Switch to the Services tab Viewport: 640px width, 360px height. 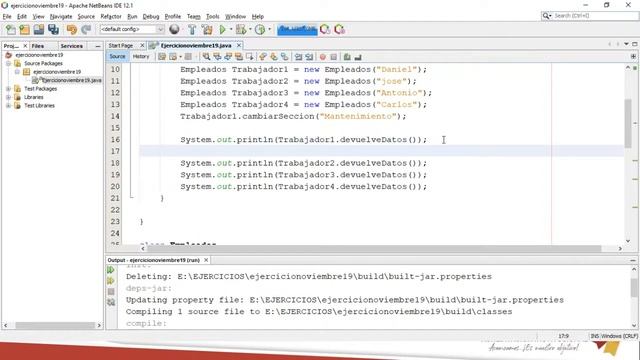click(x=71, y=46)
